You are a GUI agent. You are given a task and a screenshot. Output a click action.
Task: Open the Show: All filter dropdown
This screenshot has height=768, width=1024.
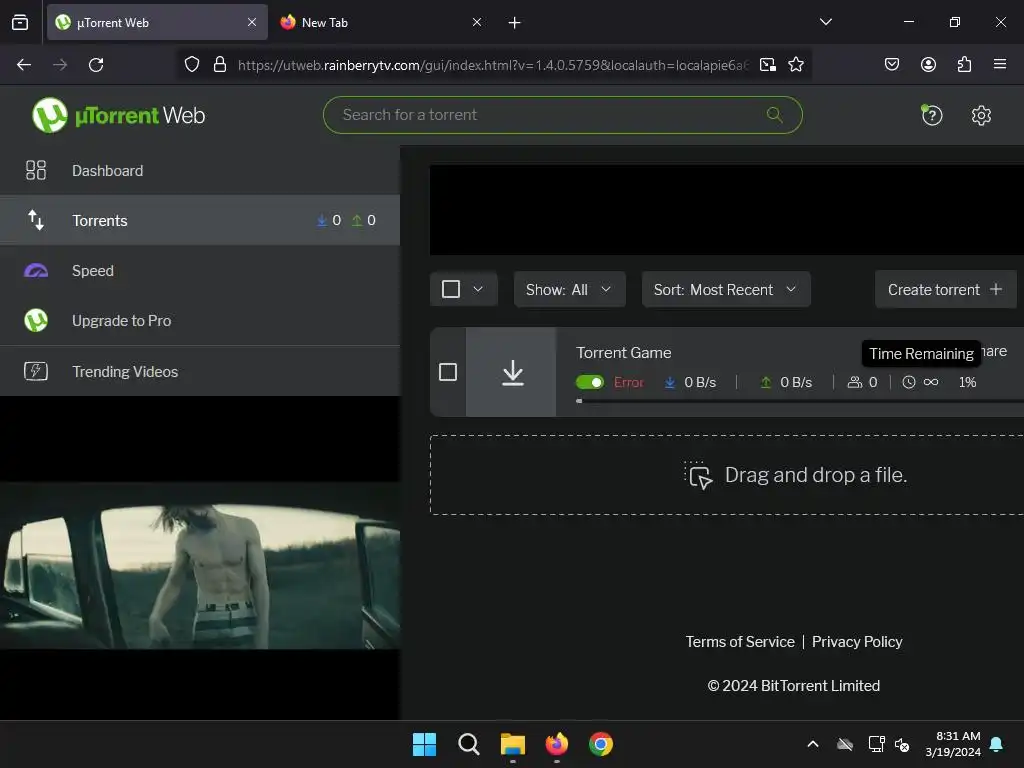point(569,289)
